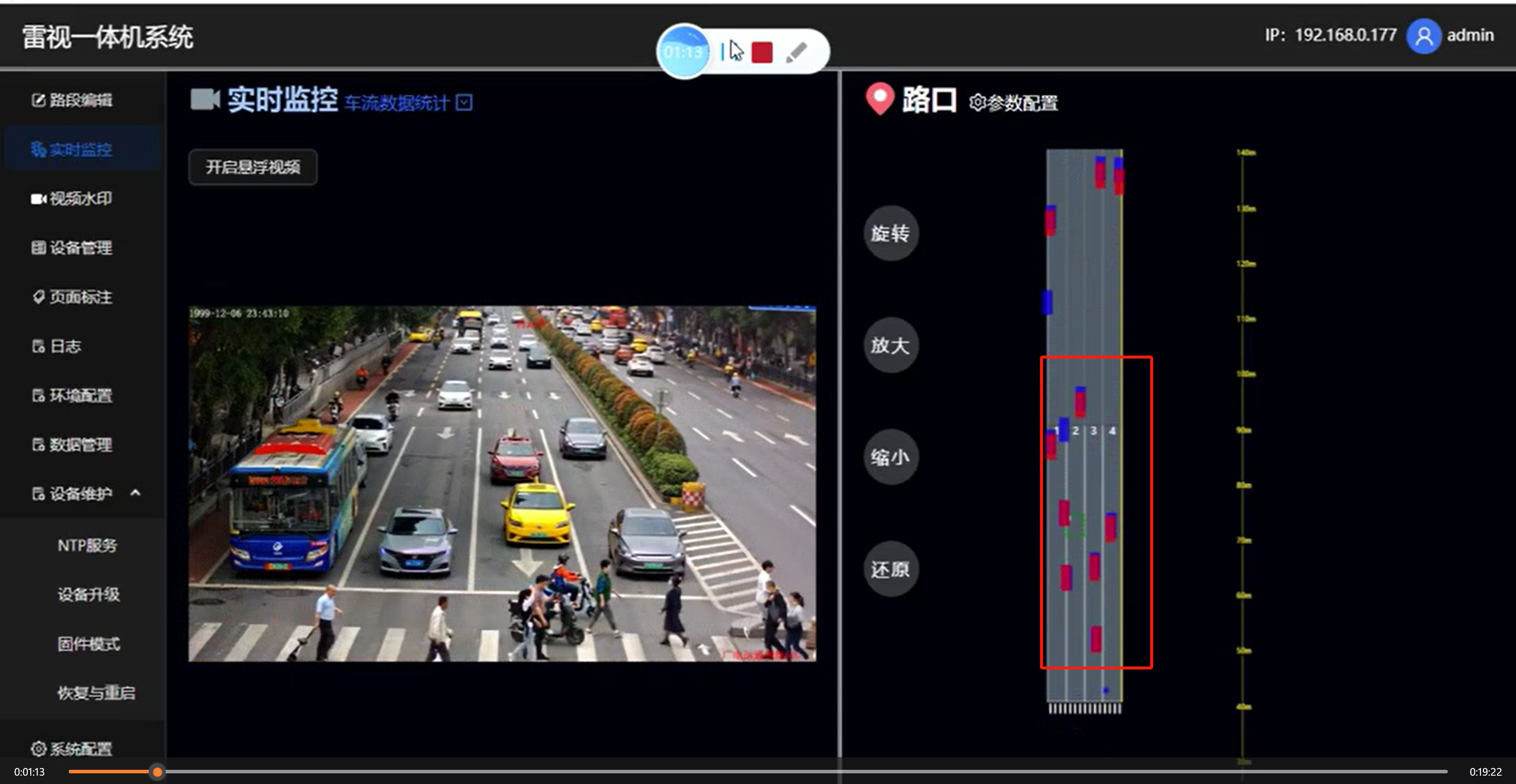Click the blue recording timer circle
Viewport: 1516px width, 784px height.
coord(683,52)
